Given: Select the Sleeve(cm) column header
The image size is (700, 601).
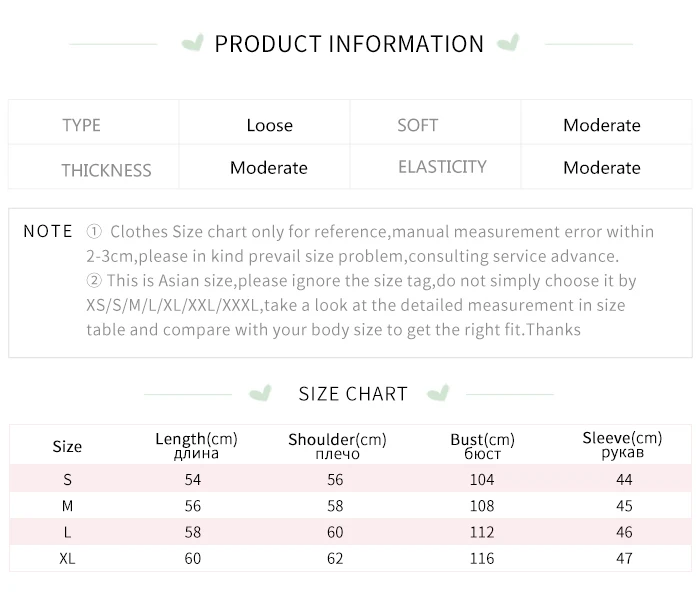Looking at the screenshot, I should (622, 445).
